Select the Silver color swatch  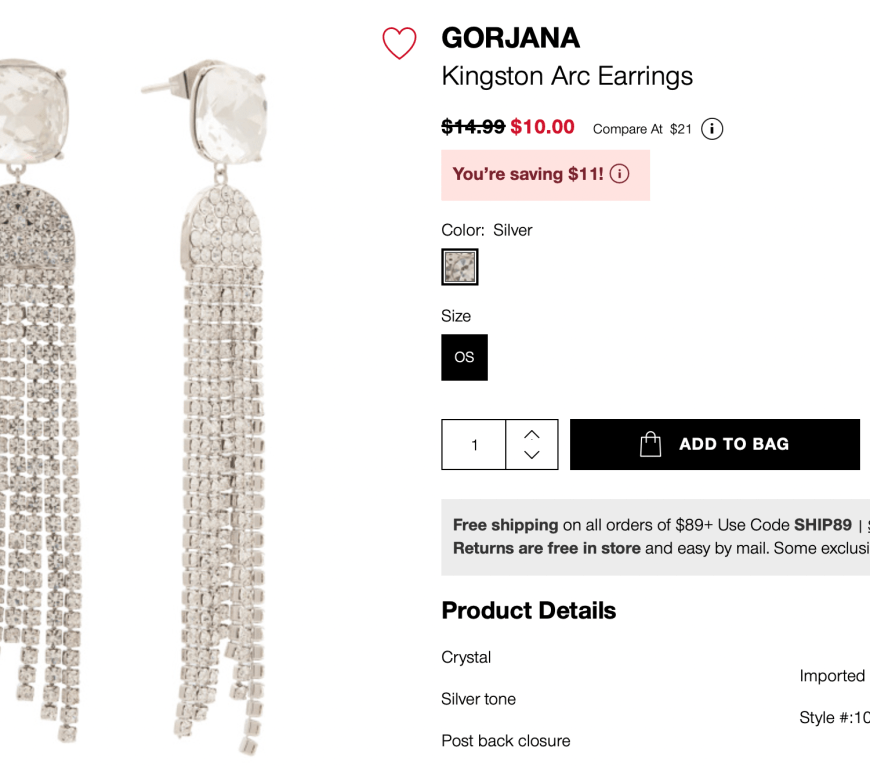point(460,267)
